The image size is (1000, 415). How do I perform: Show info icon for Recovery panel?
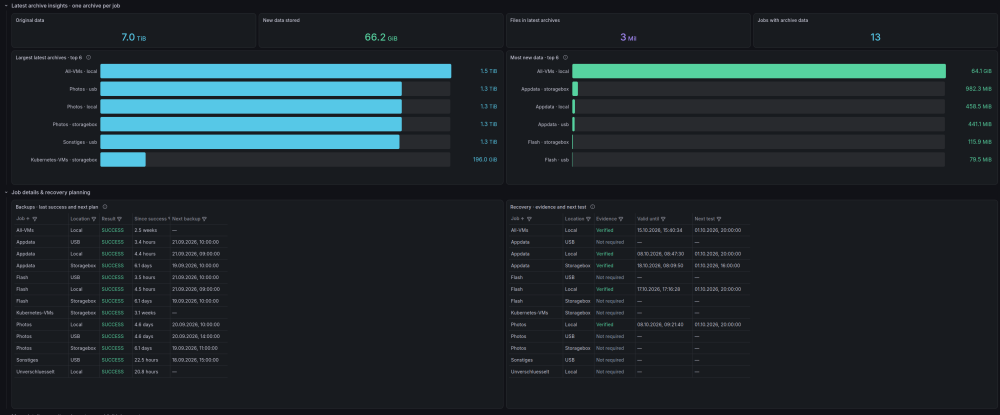(592, 207)
